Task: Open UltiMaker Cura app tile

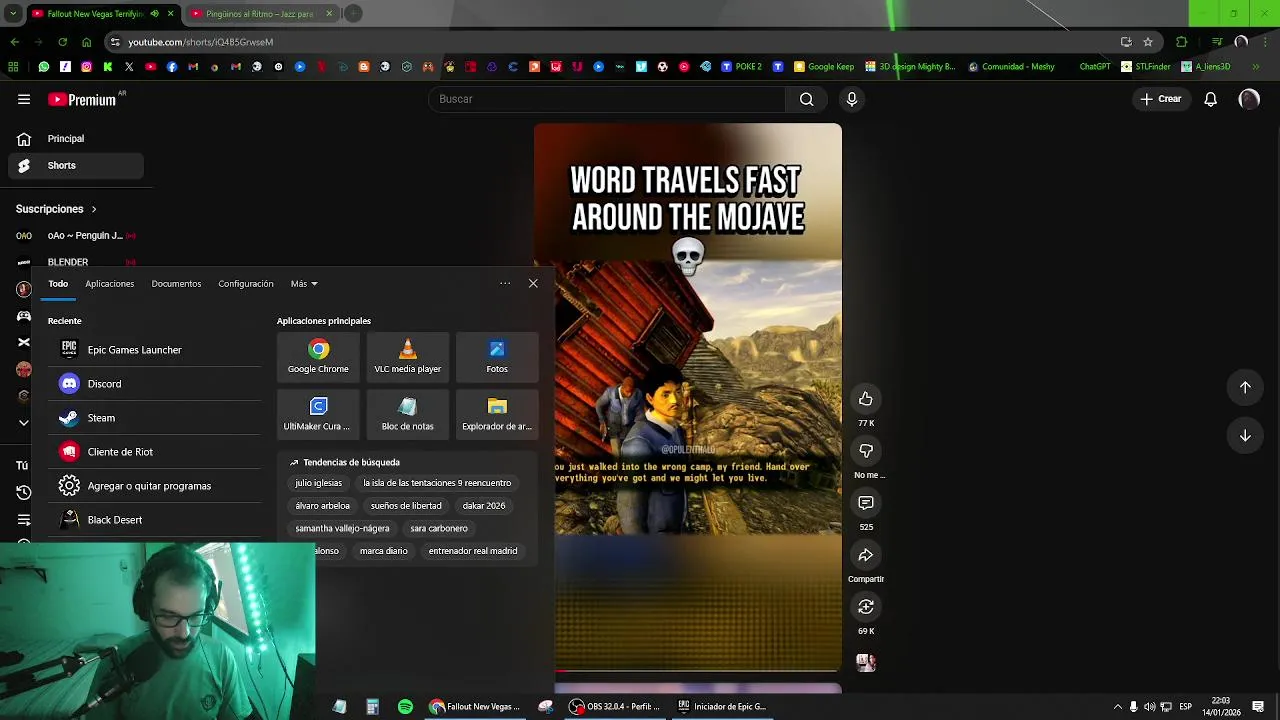Action: click(x=318, y=414)
